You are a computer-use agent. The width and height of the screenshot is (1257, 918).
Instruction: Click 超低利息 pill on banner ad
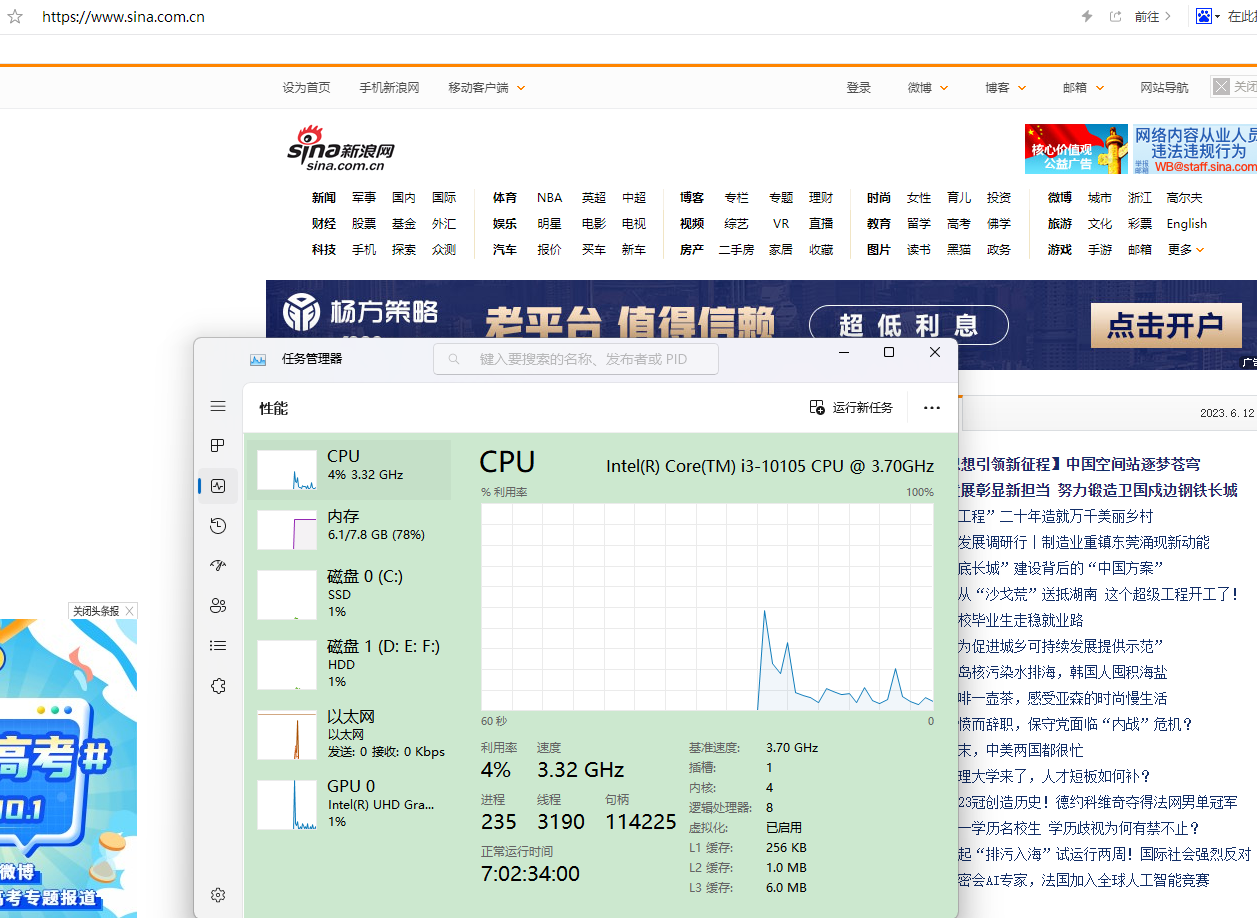(908, 325)
